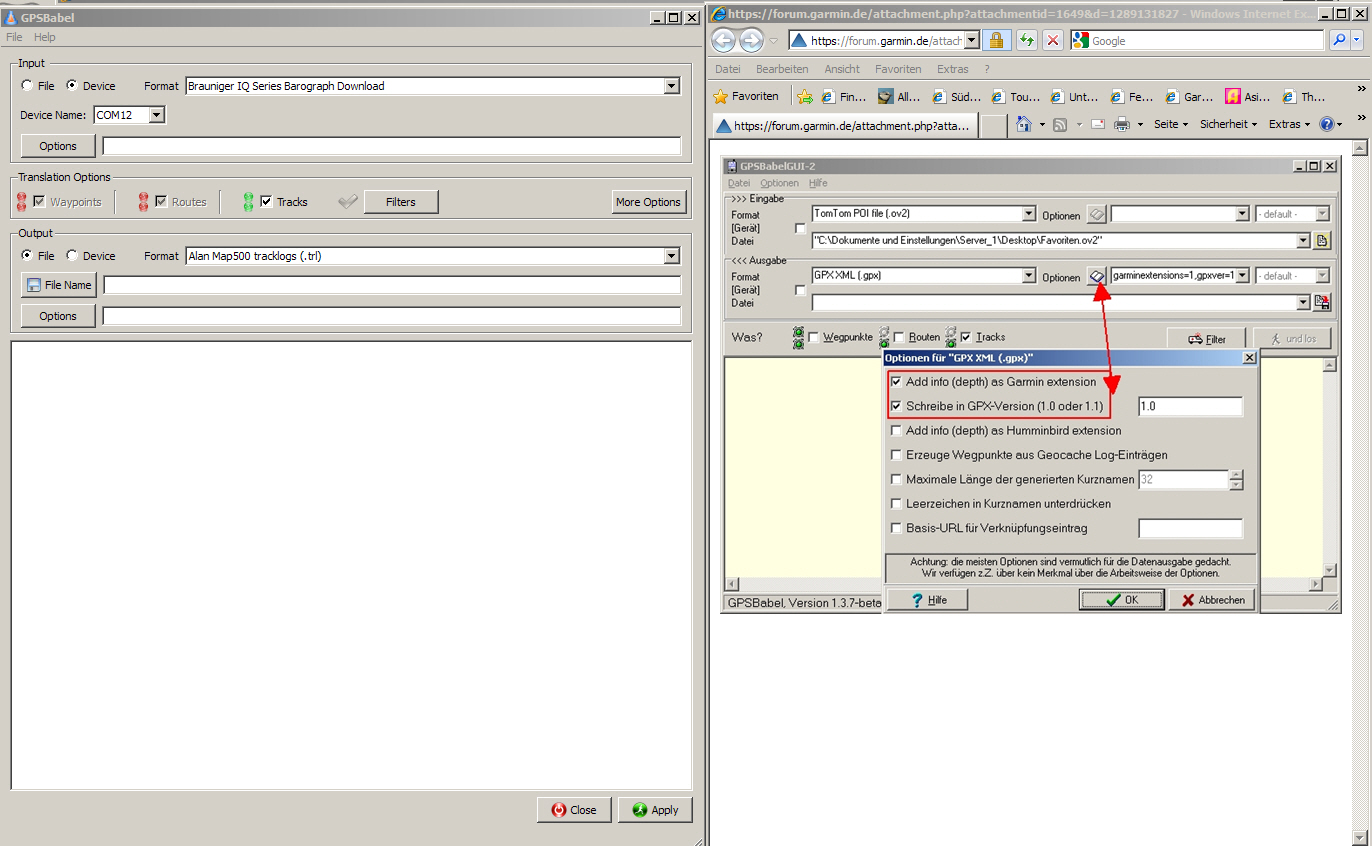Image resolution: width=1372 pixels, height=846 pixels.
Task: Click the IE back arrow button
Action: coord(723,41)
